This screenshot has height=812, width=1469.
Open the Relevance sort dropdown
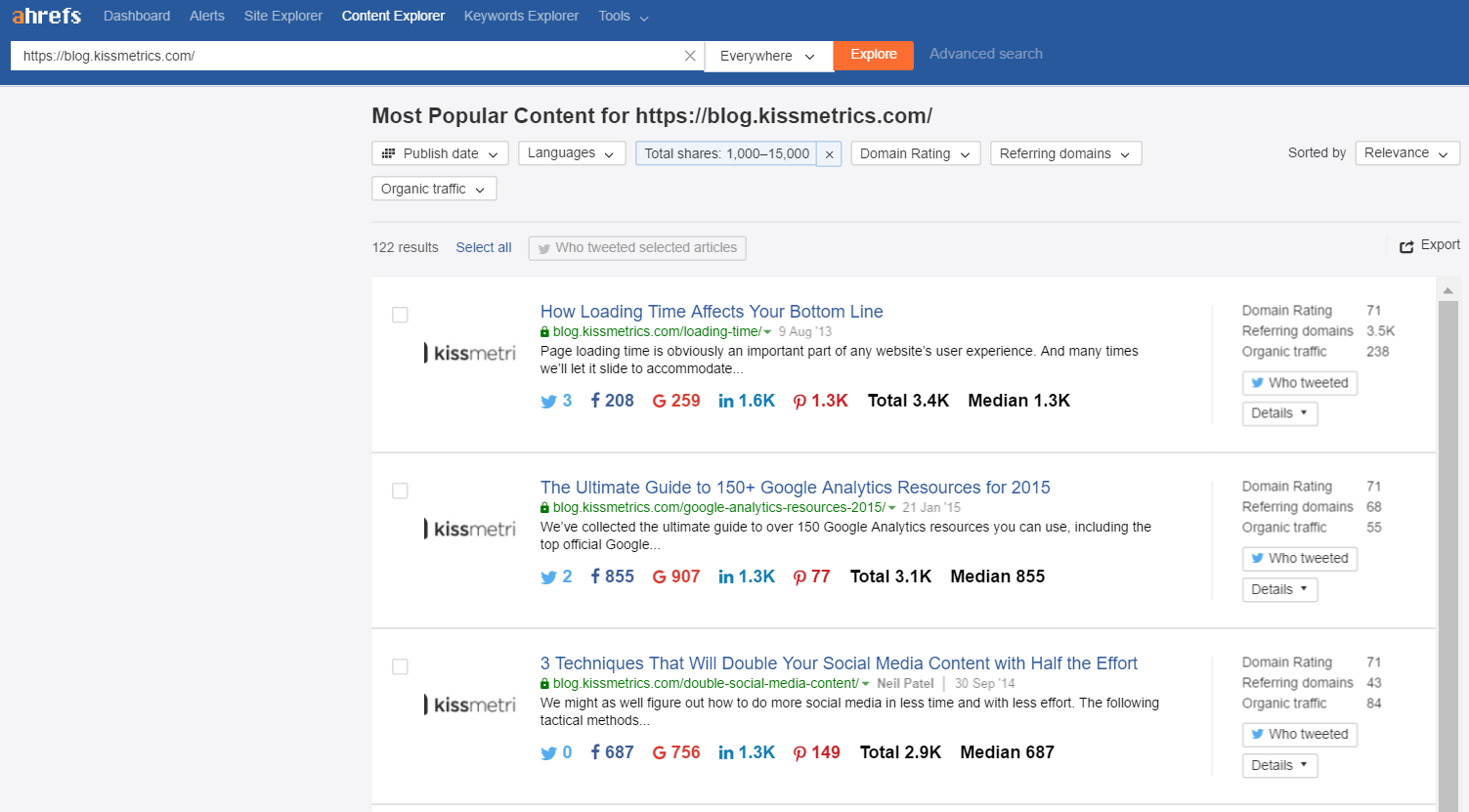[1406, 152]
